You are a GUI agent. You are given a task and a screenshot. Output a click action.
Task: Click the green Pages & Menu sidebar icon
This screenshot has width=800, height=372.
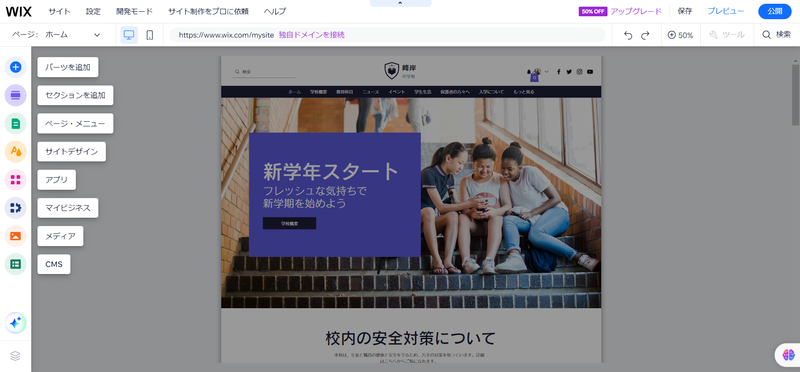pos(15,123)
